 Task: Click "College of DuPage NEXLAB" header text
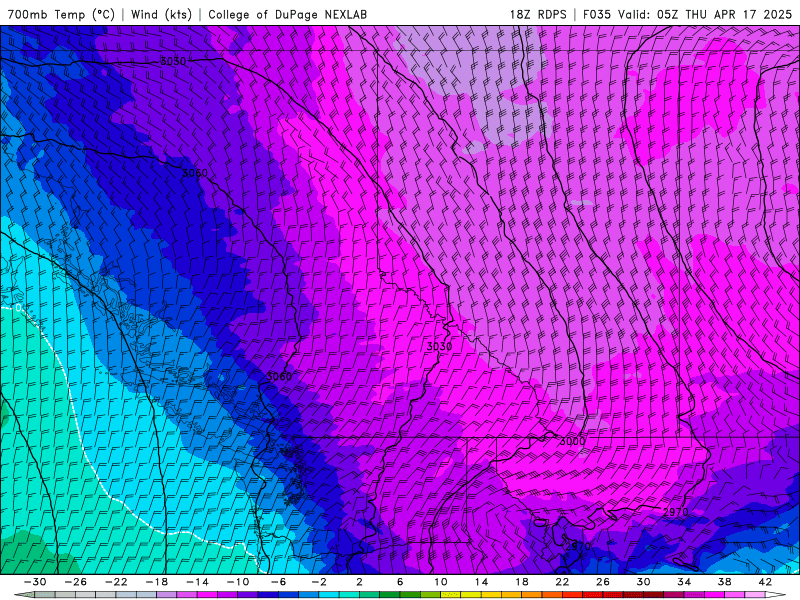tap(287, 14)
